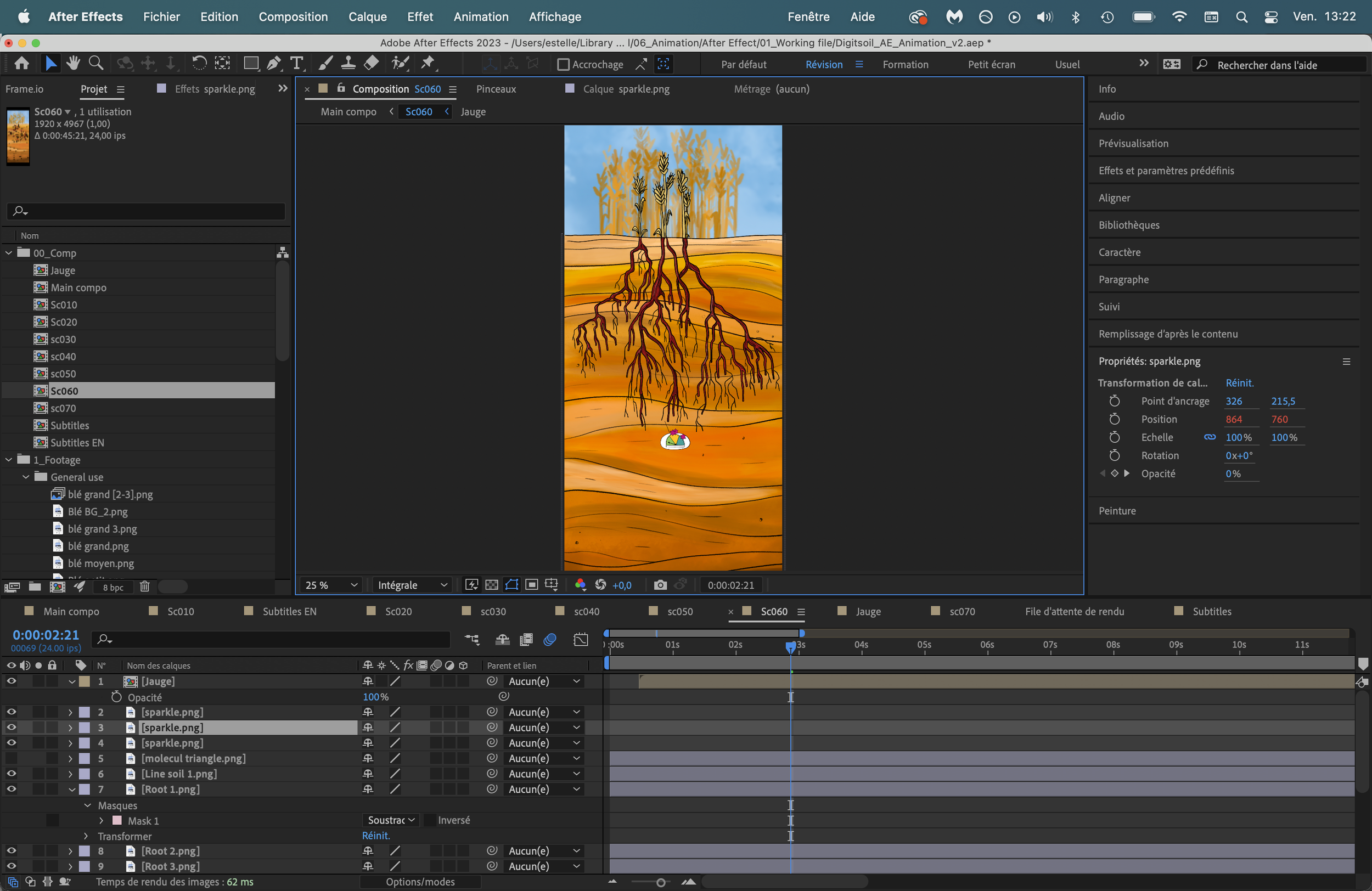Image resolution: width=1372 pixels, height=891 pixels.
Task: Collapse the 00_Comp folder
Action: pos(9,252)
